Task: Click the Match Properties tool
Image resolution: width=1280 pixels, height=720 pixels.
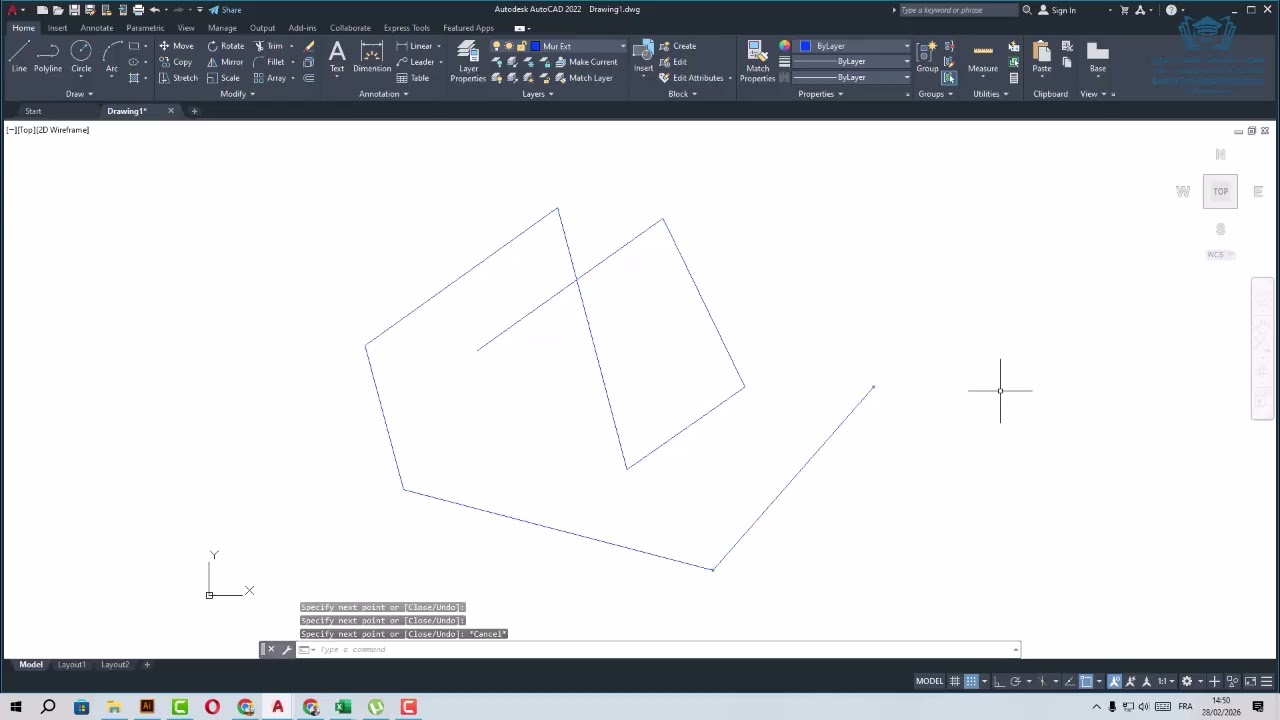Action: (x=757, y=61)
